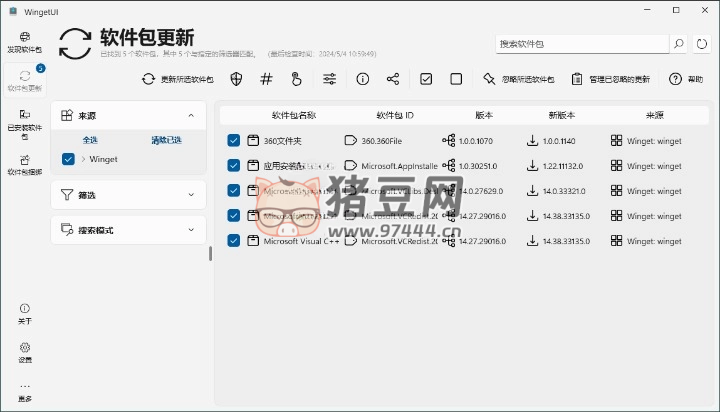Open the 发现软件包 discover tab

point(25,42)
